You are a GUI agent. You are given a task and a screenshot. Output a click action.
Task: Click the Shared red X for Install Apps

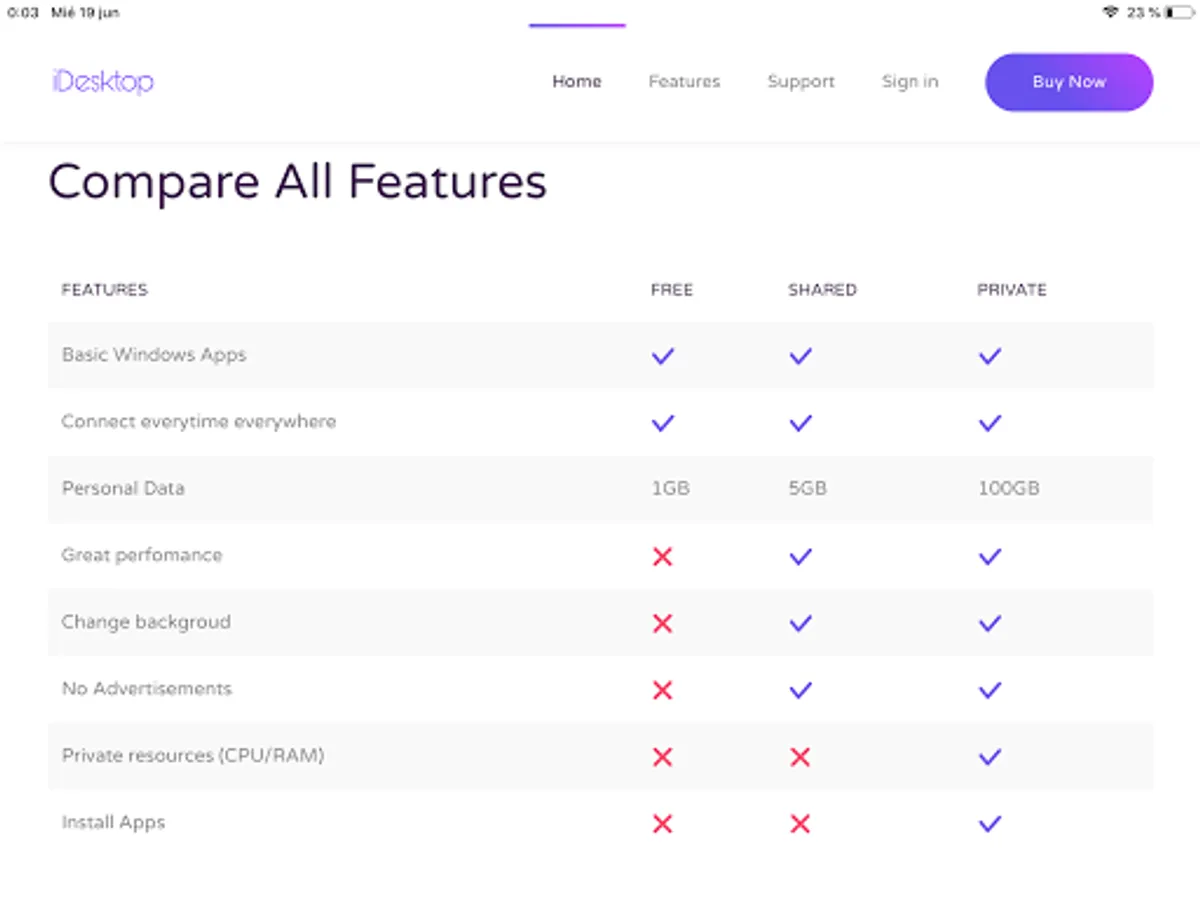(800, 824)
